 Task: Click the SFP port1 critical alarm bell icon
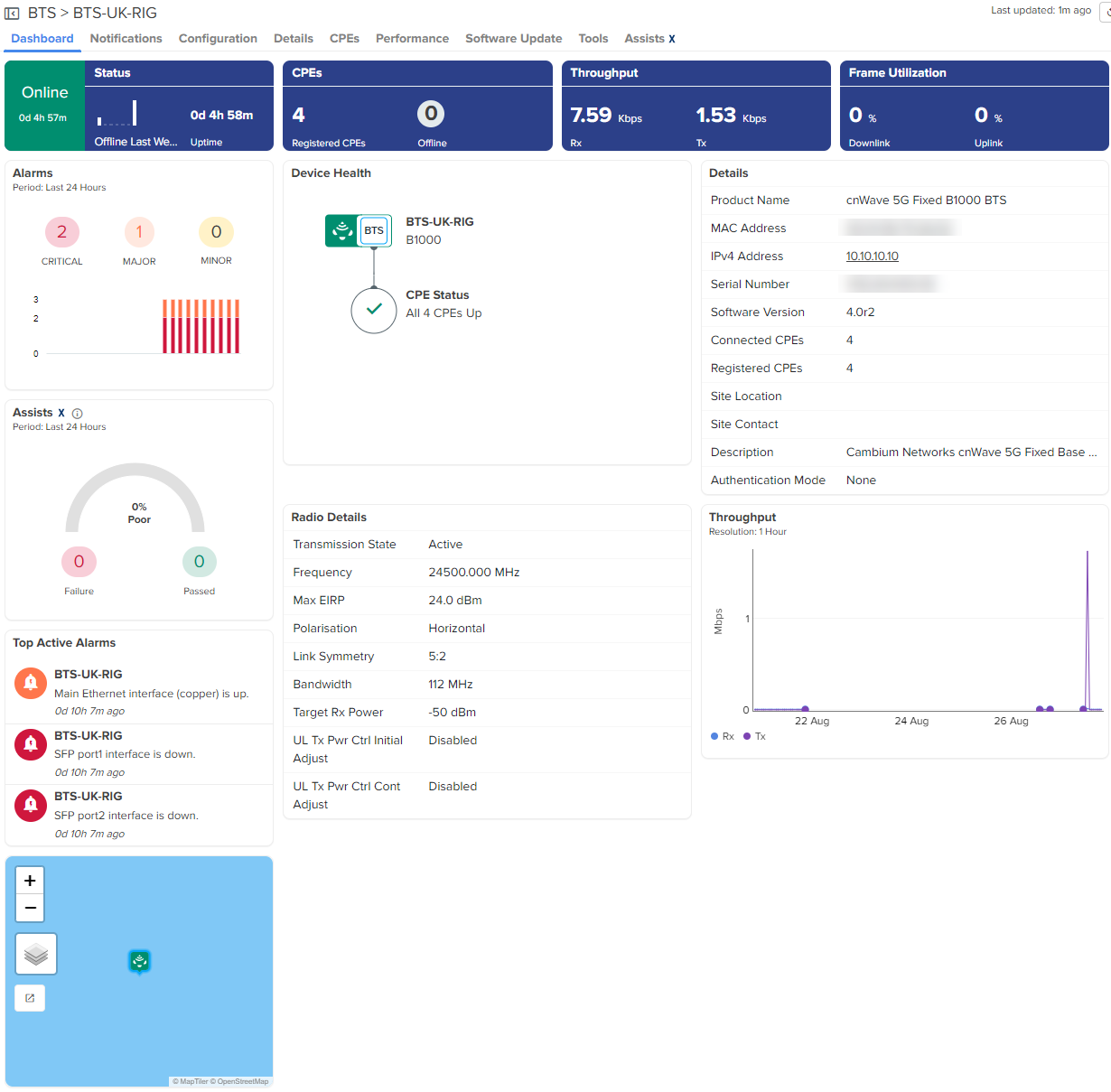[x=31, y=743]
